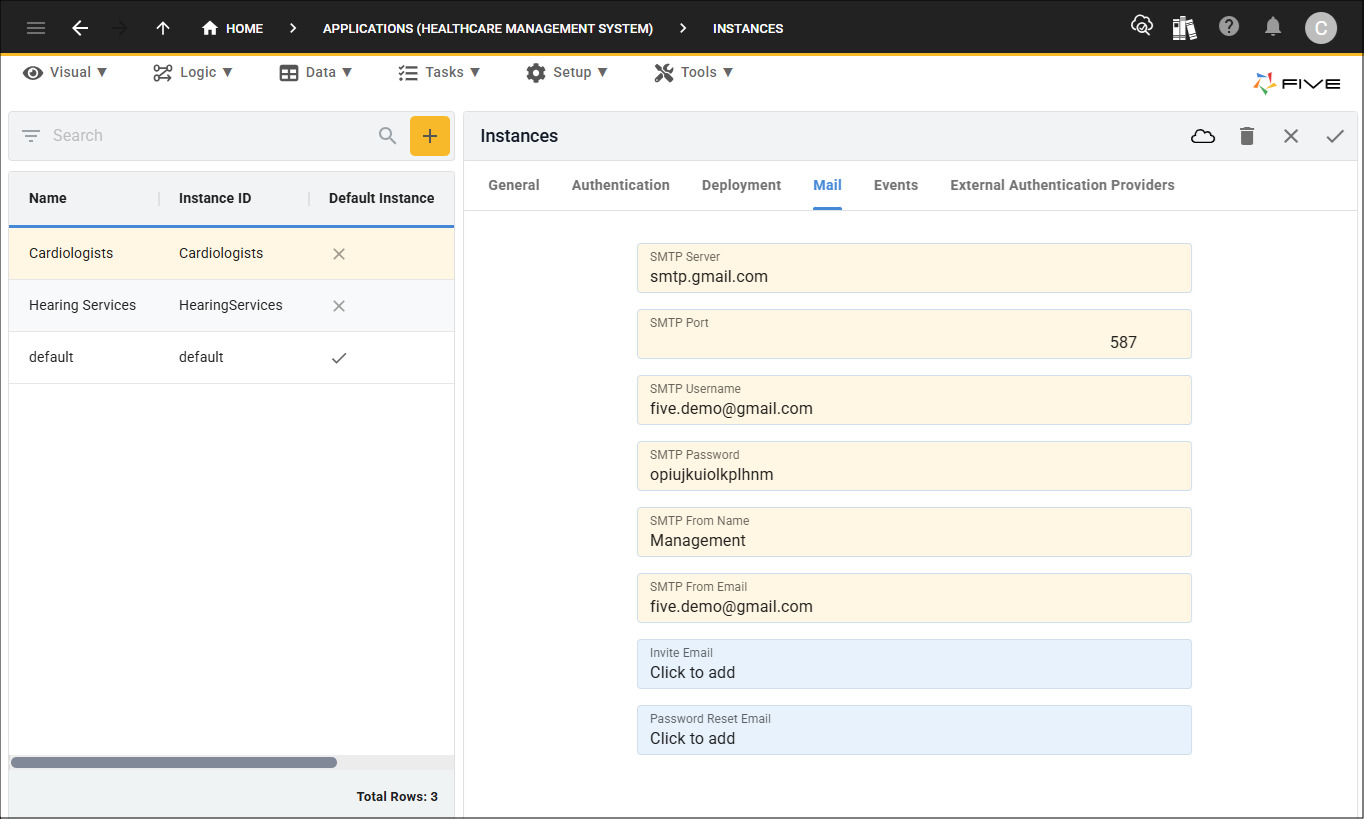Open the hamburger navigation menu

[x=36, y=27]
